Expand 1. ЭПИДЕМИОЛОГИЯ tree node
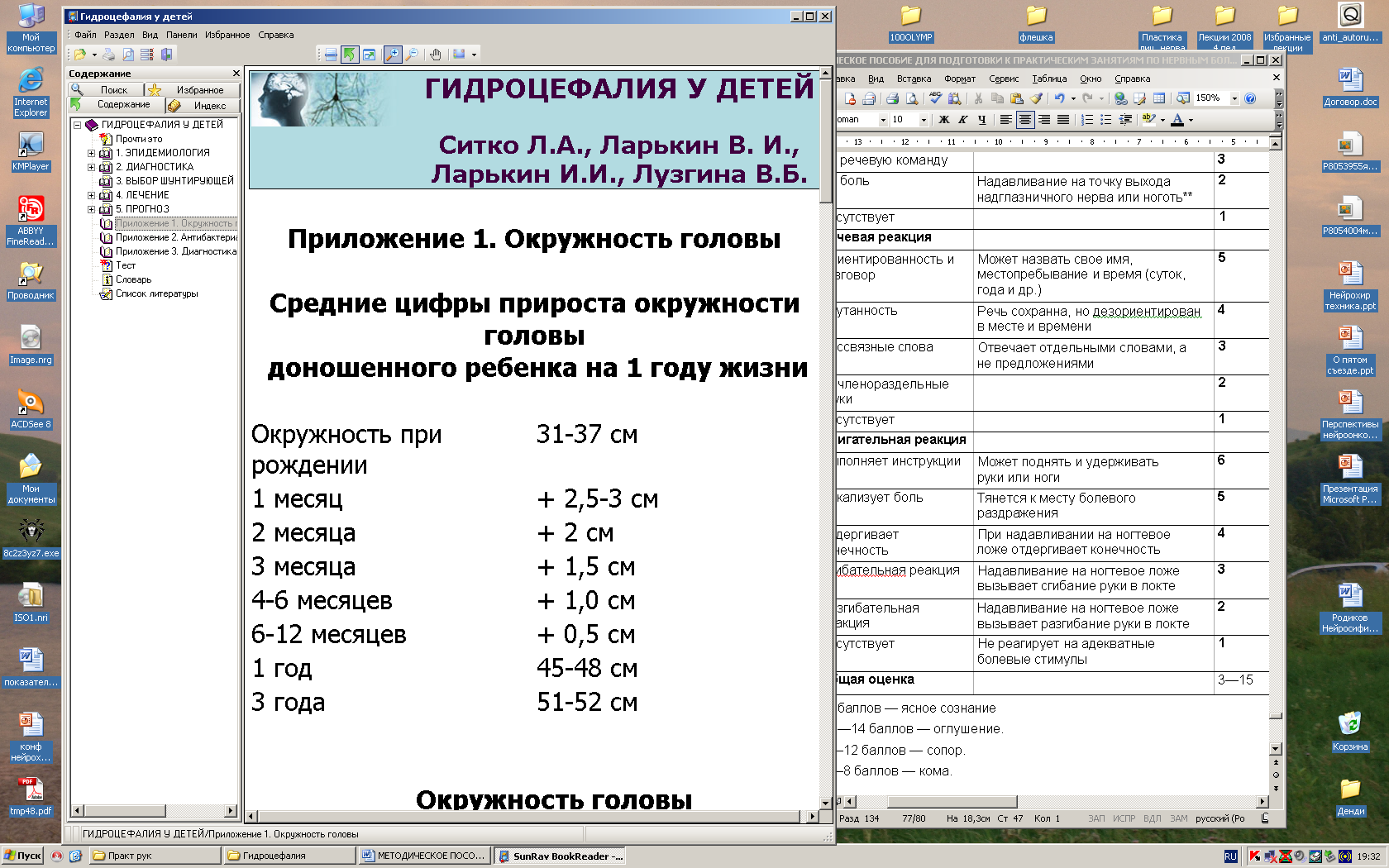The image size is (1389, 868). point(92,153)
